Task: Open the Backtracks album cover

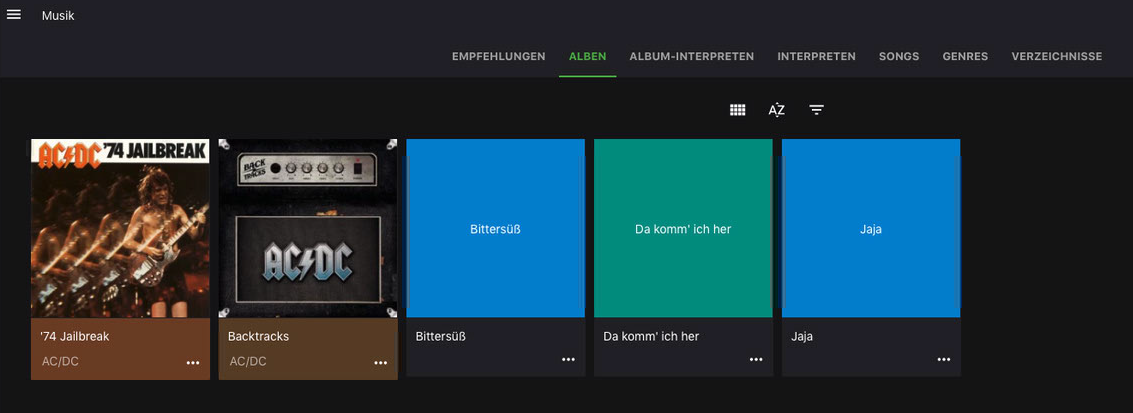Action: pyautogui.click(x=308, y=228)
